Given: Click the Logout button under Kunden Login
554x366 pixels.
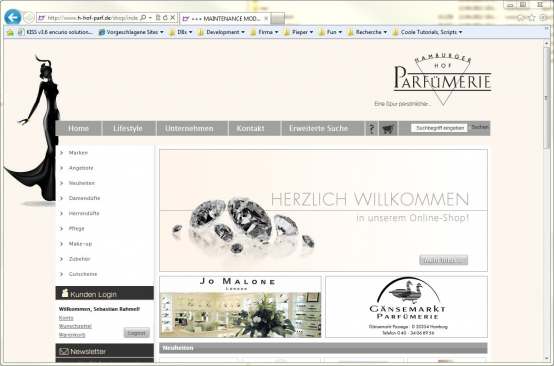Looking at the screenshot, I should coord(137,333).
